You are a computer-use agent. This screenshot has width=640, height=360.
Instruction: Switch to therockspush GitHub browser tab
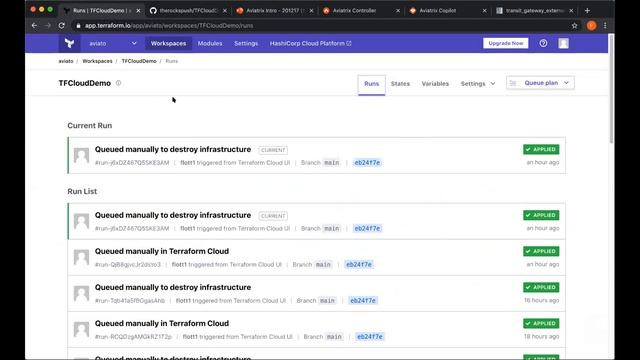coord(188,11)
